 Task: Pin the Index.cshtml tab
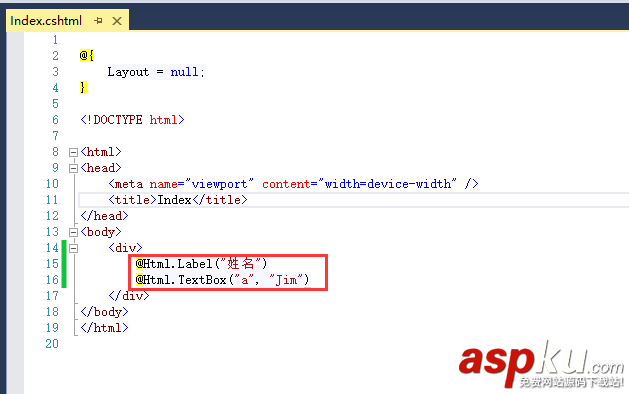(x=98, y=20)
